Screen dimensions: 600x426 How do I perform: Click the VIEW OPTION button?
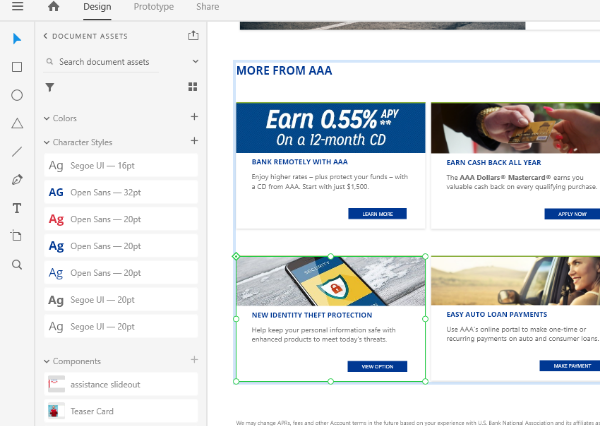coord(377,366)
